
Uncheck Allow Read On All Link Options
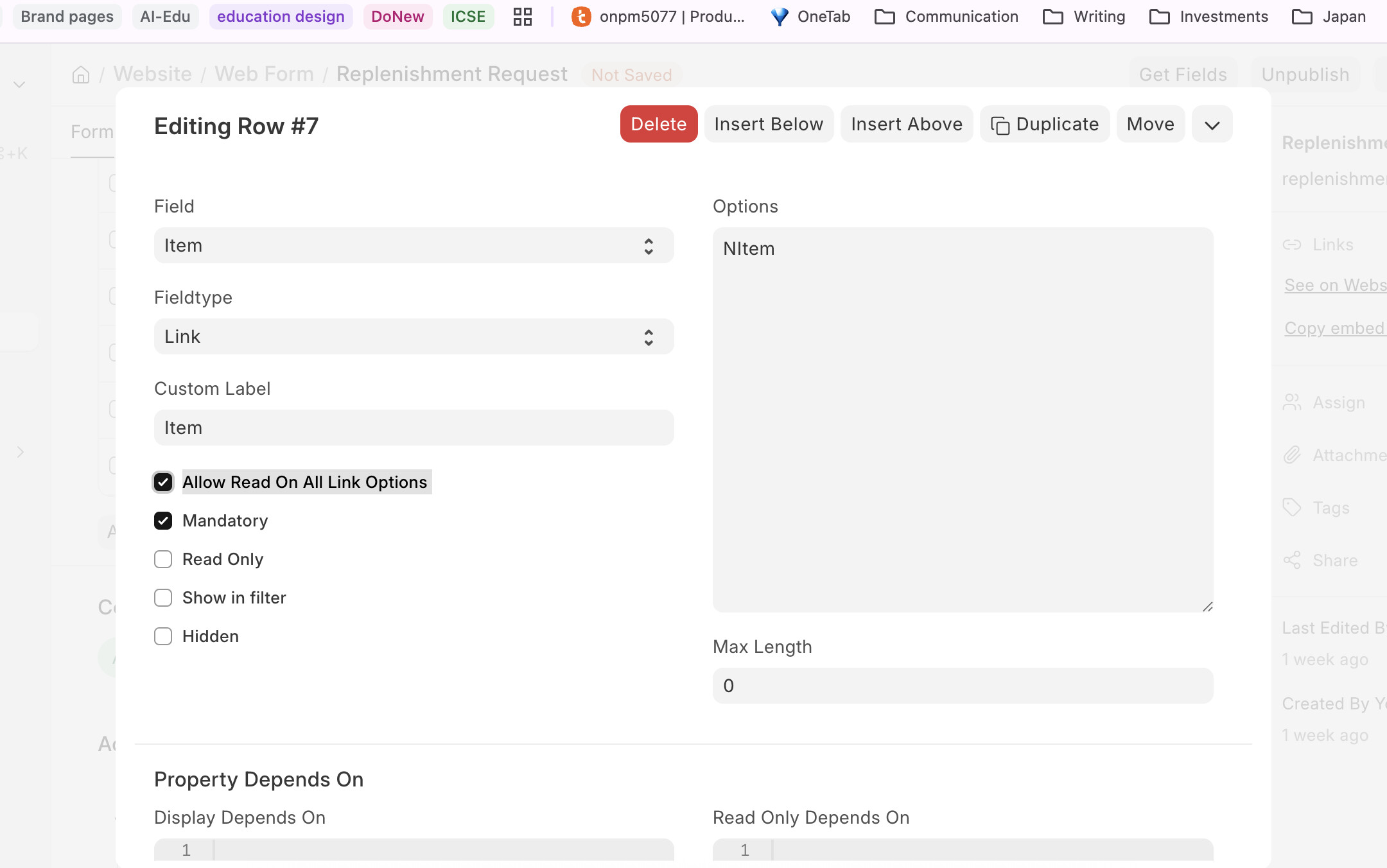click(163, 482)
